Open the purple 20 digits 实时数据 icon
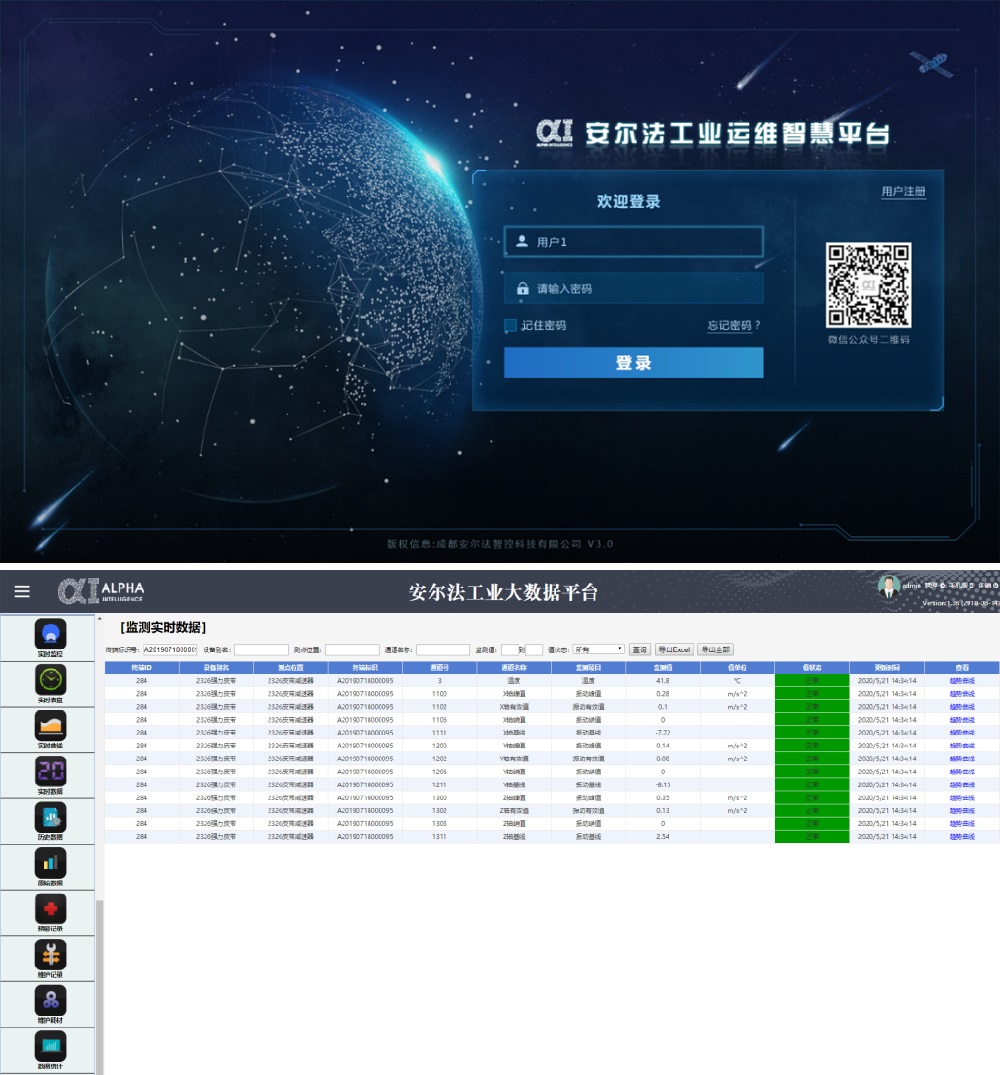This screenshot has width=1000, height=1075. [51, 771]
